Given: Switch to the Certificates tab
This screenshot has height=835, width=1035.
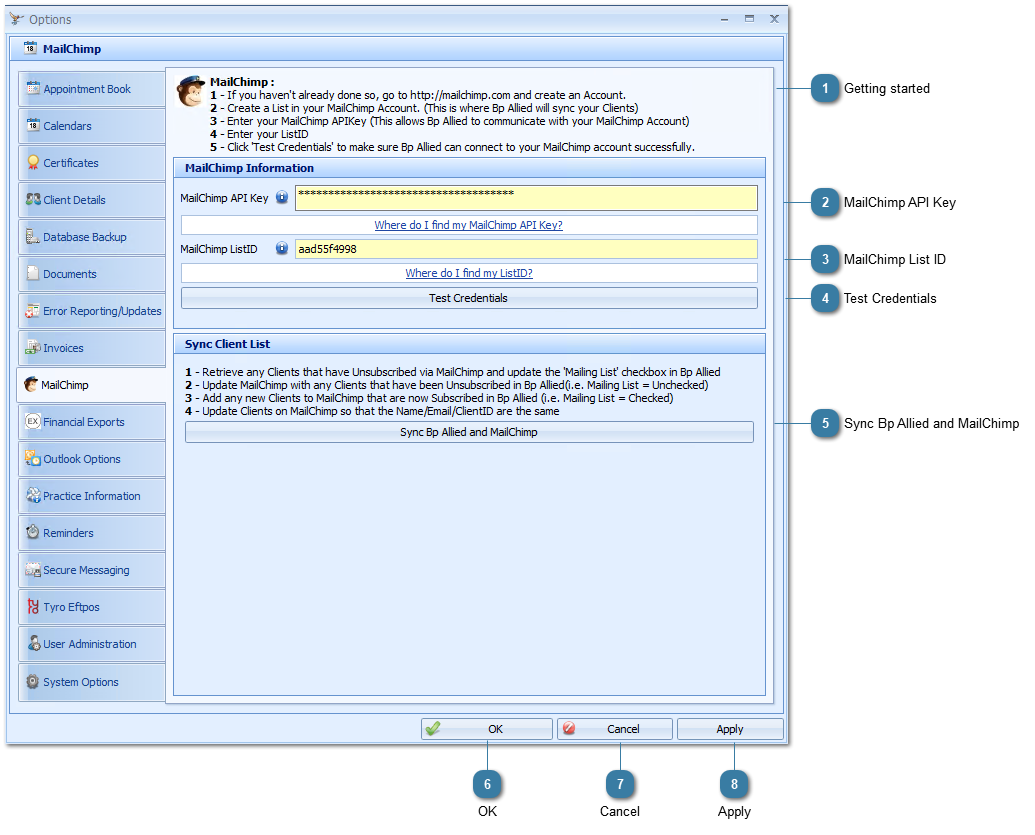Looking at the screenshot, I should (92, 163).
